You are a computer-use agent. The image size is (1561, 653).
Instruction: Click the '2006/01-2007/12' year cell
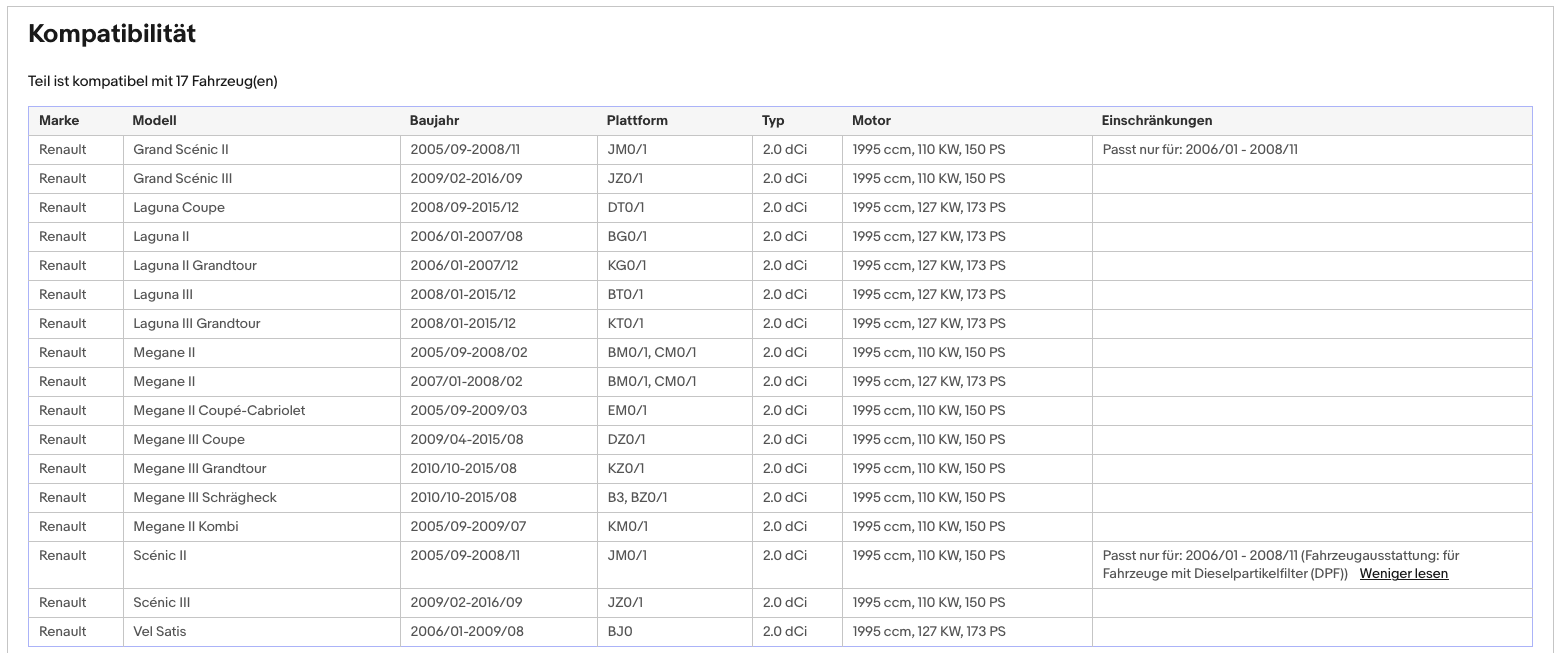click(x=499, y=265)
